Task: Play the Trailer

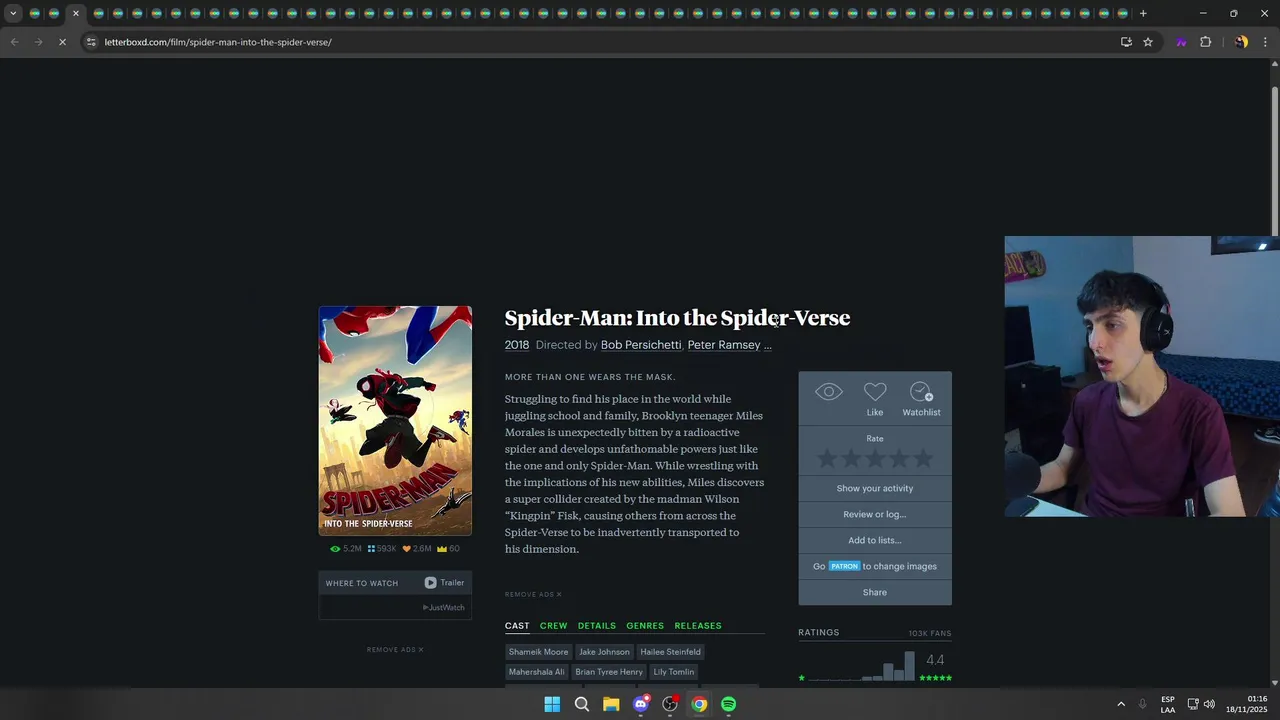Action: click(x=444, y=583)
